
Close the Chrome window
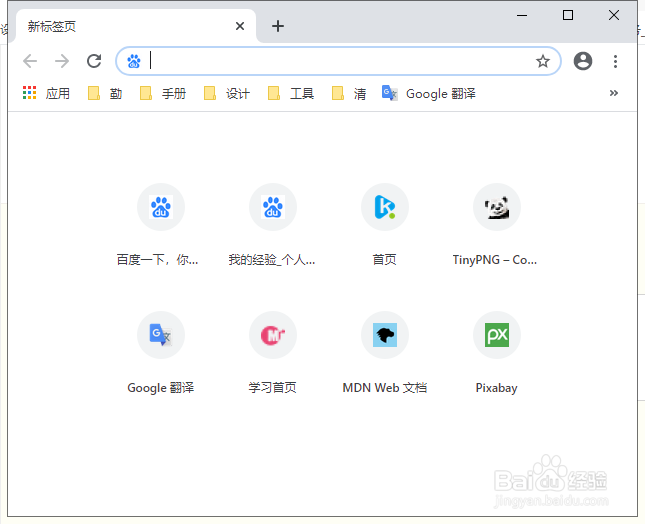coord(614,15)
